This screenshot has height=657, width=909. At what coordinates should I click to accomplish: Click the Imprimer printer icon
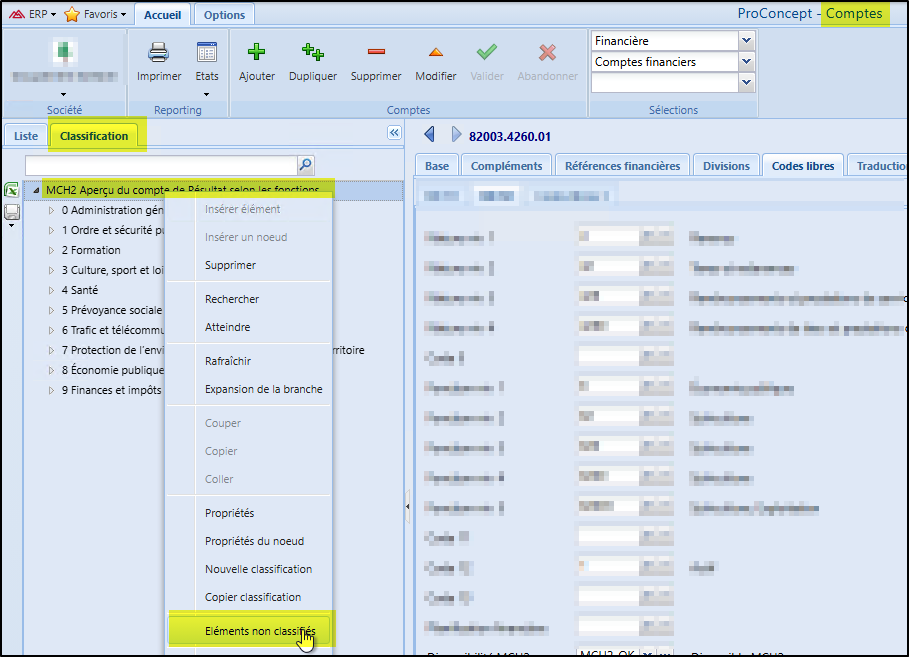(x=158, y=53)
